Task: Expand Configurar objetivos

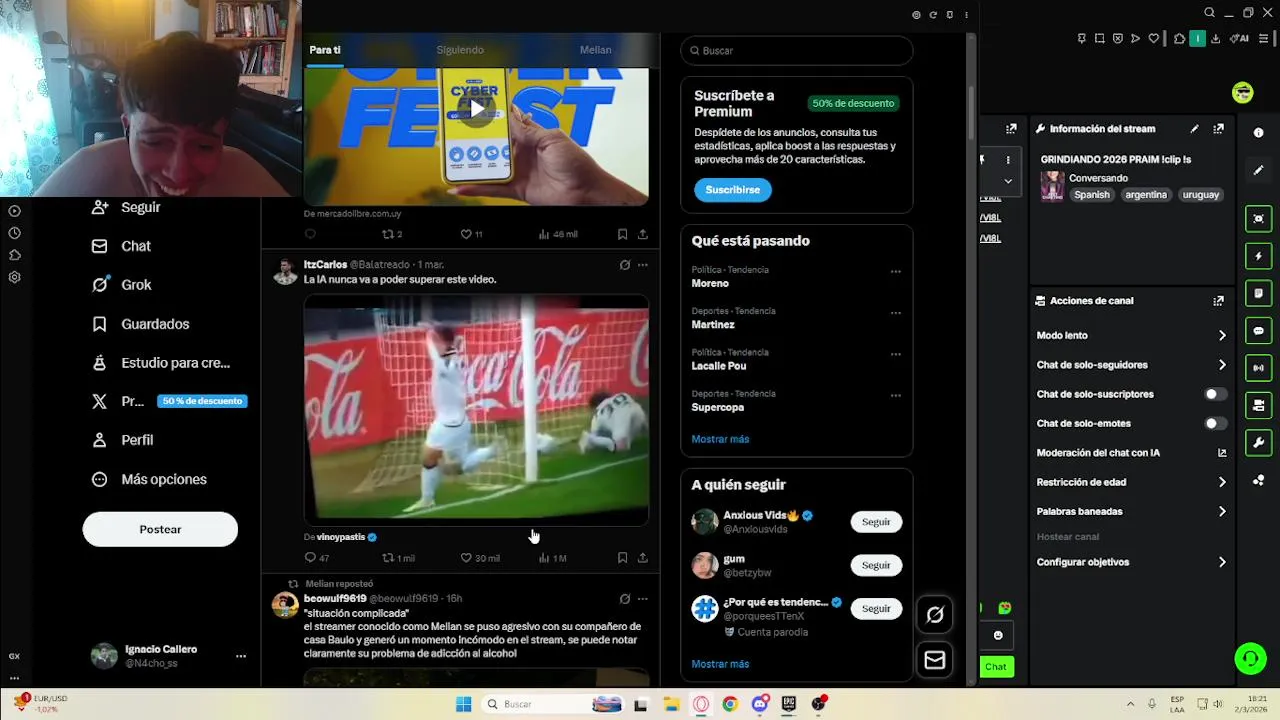Action: [1131, 562]
